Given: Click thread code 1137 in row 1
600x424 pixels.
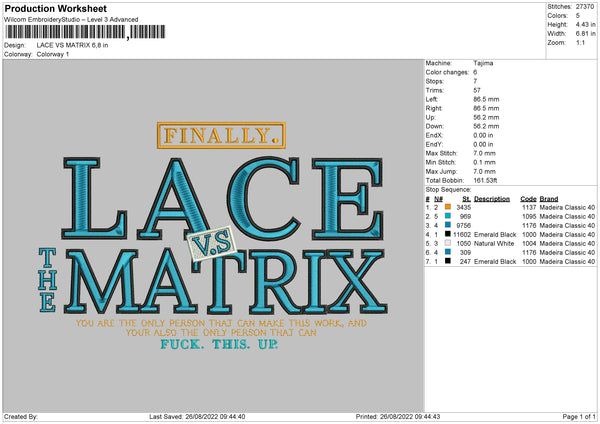Looking at the screenshot, I should click(529, 207).
